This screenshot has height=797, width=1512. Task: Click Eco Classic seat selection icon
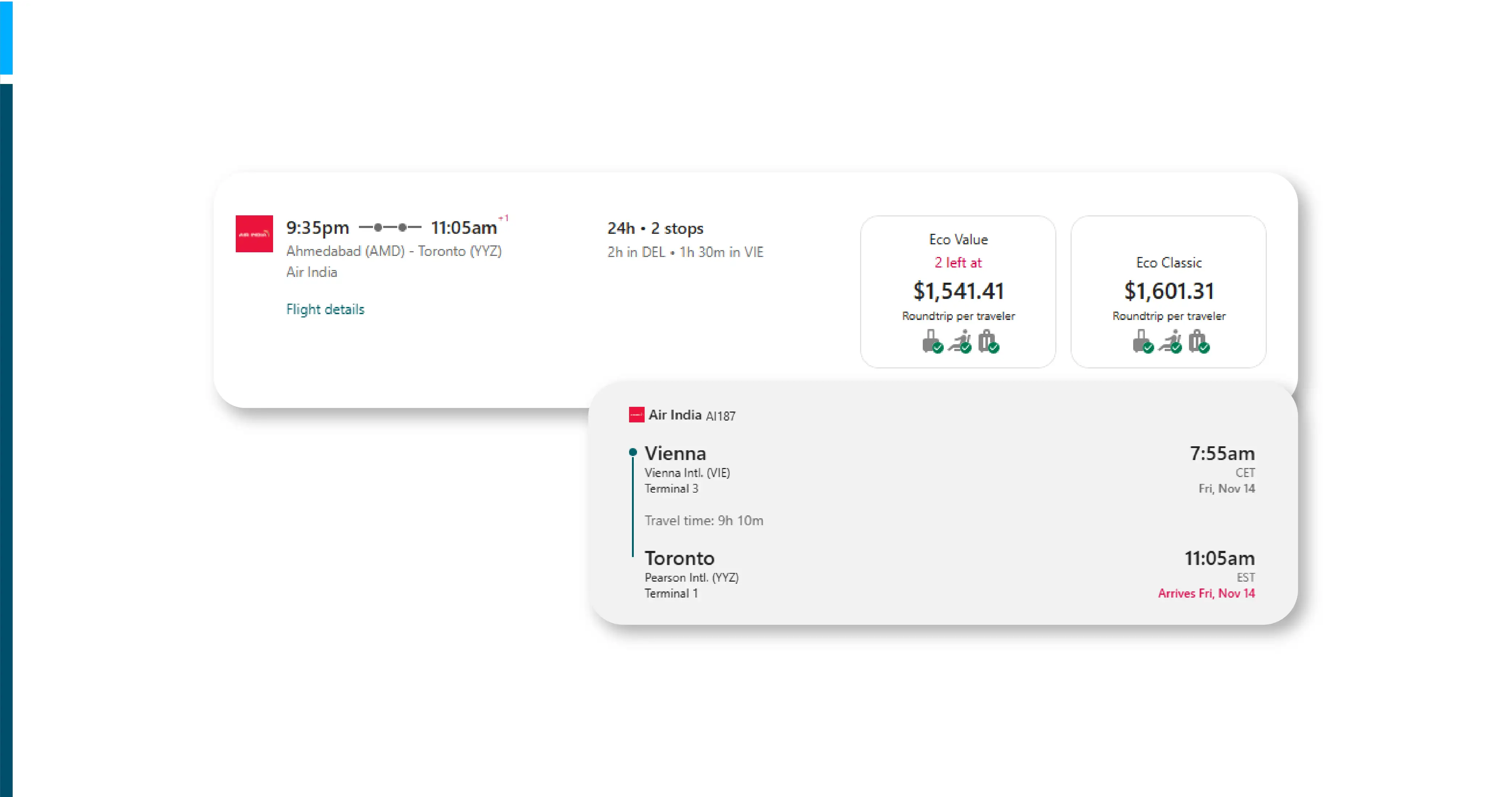click(x=1170, y=341)
